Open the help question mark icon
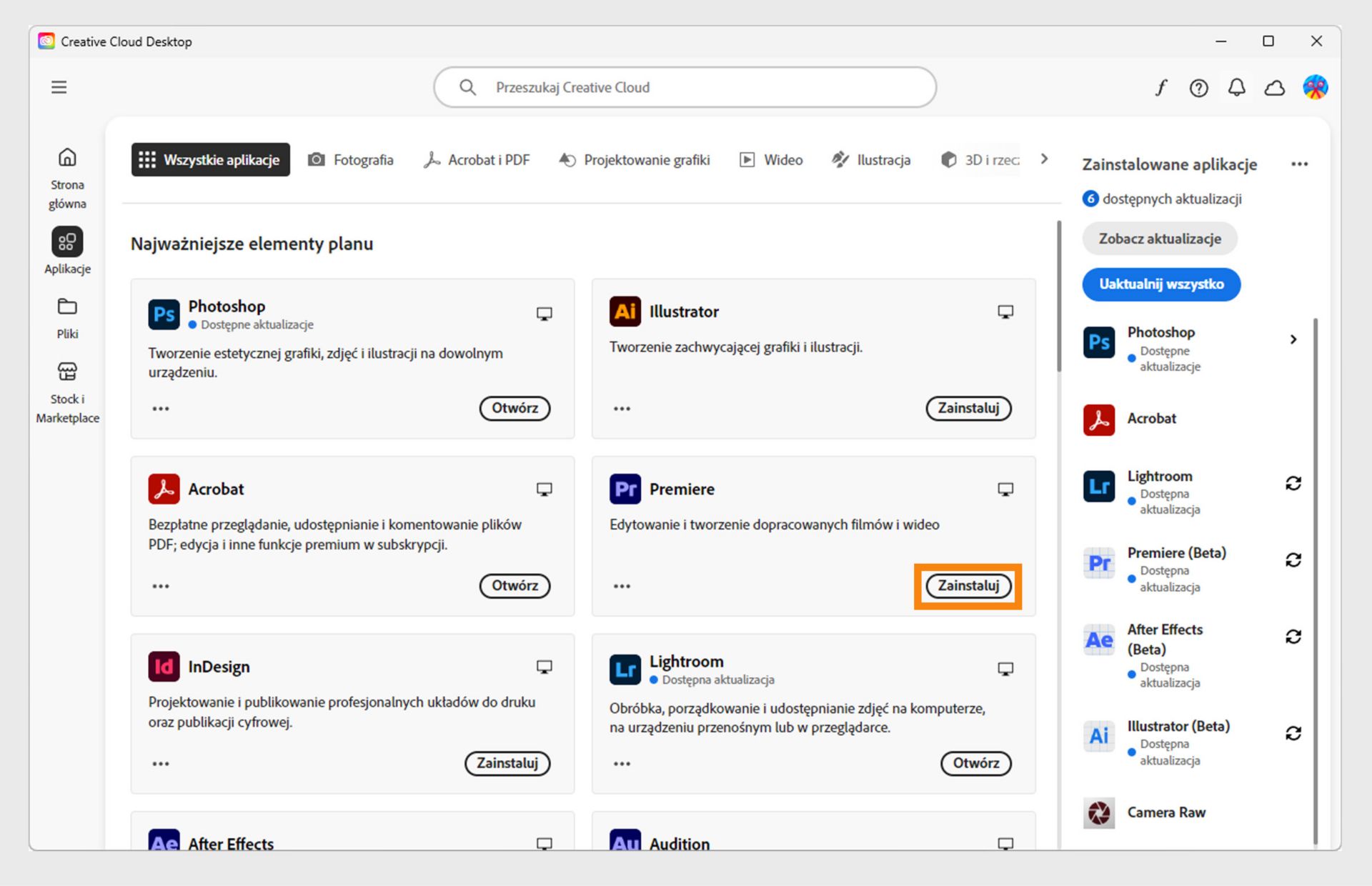 click(x=1198, y=87)
